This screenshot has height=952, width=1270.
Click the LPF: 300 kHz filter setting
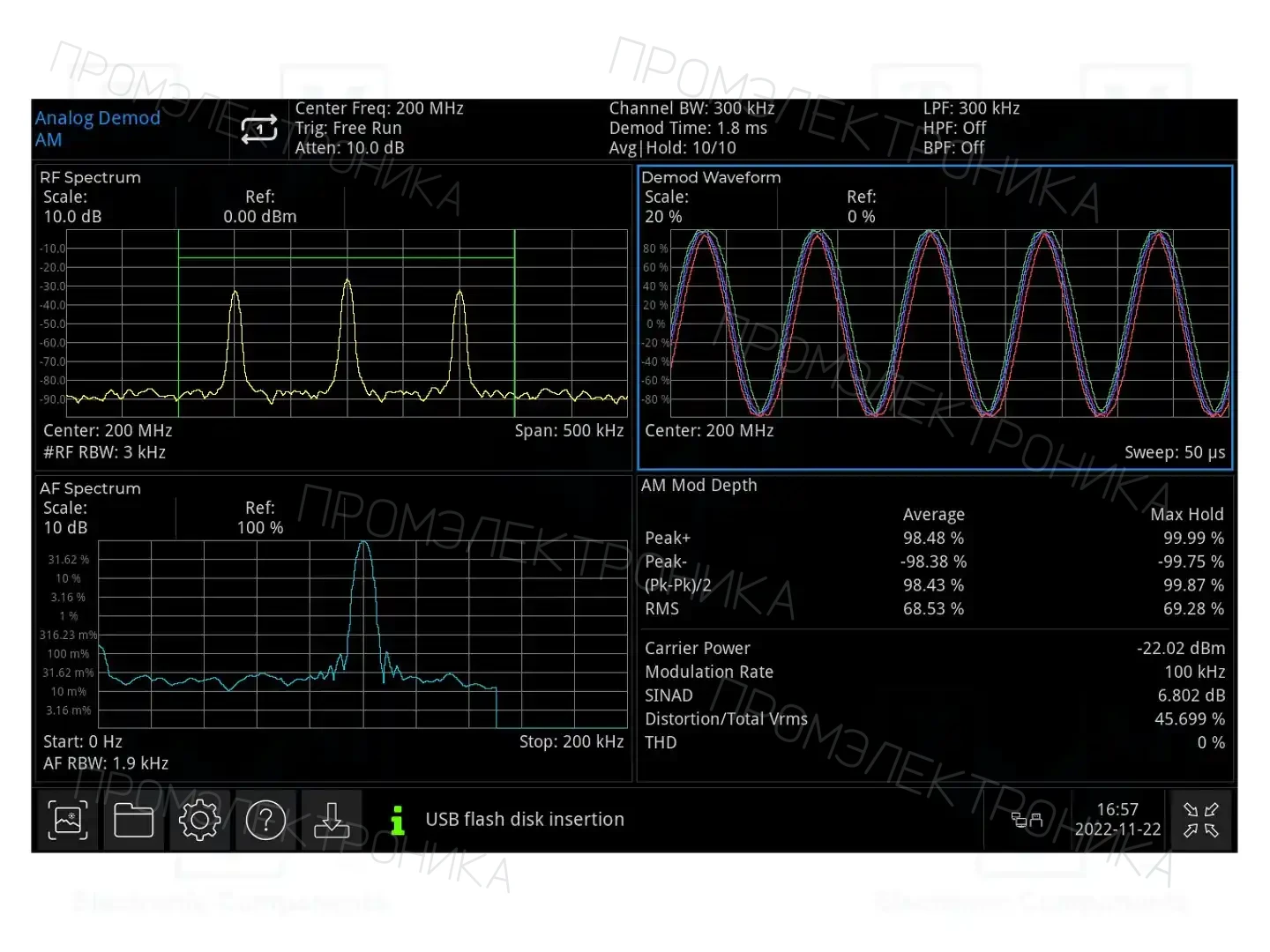pyautogui.click(x=971, y=108)
